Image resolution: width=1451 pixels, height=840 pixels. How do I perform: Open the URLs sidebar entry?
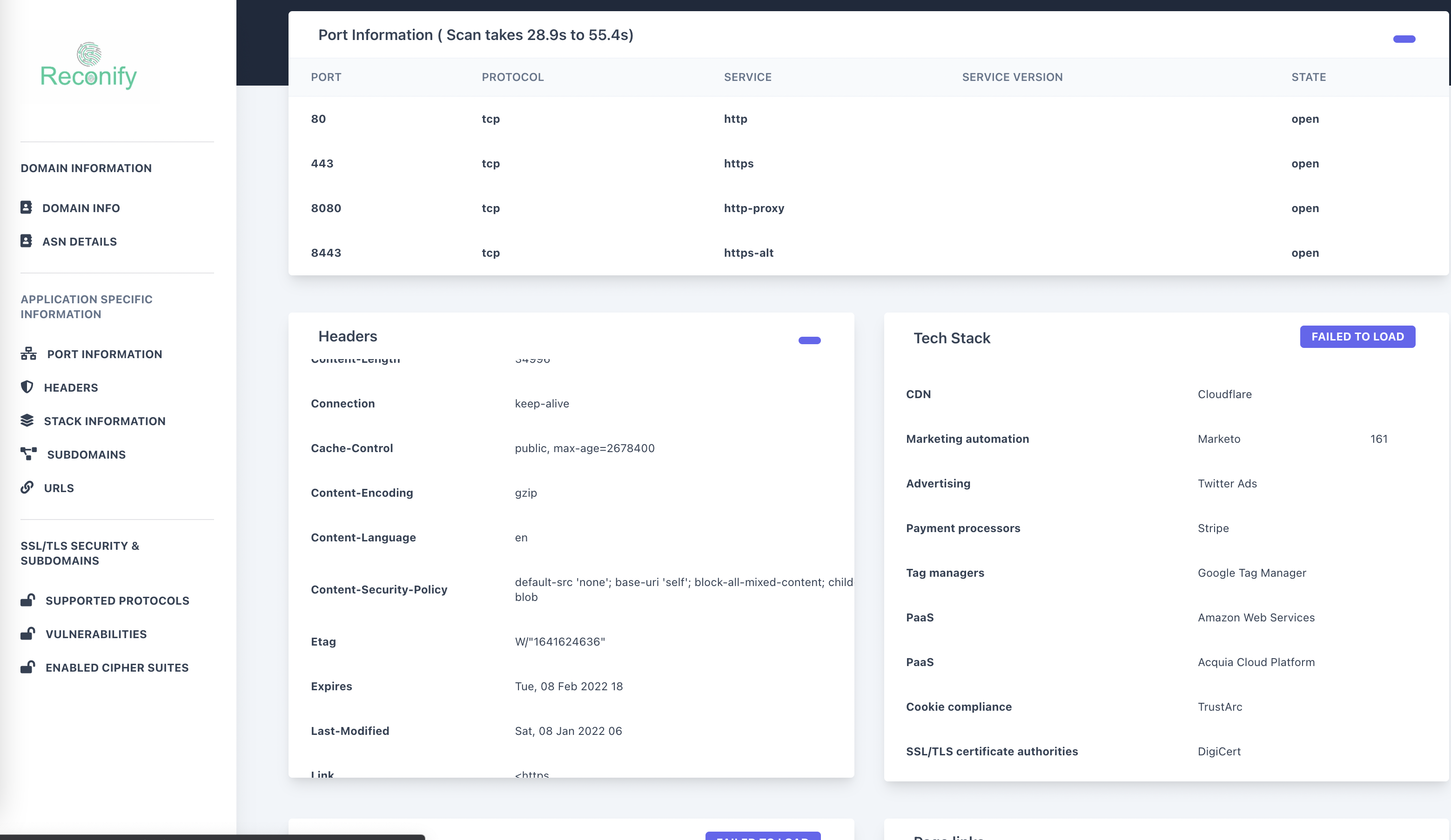coord(59,487)
